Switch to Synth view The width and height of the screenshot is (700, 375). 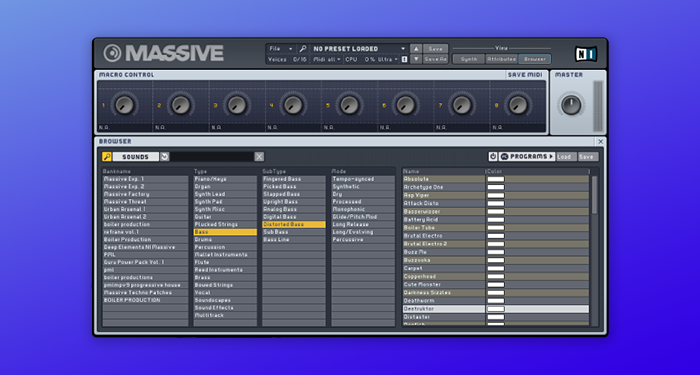469,59
